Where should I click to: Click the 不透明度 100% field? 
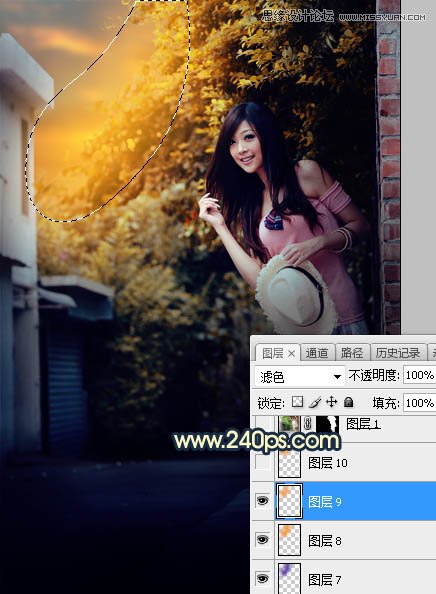(419, 375)
